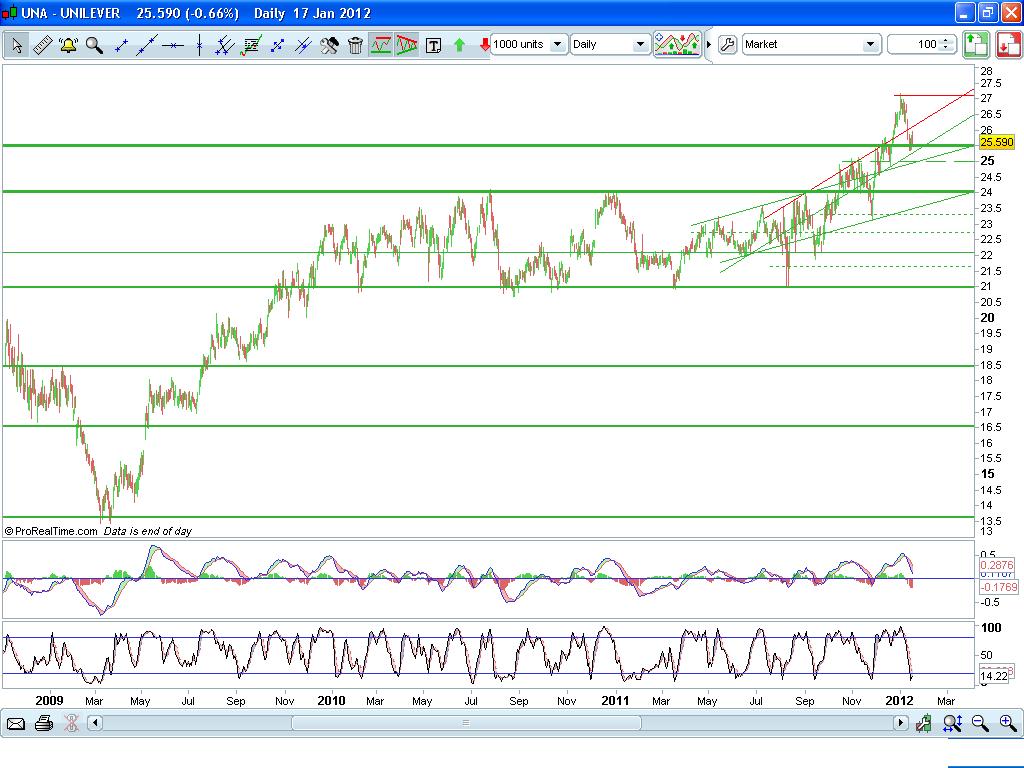Click the 2011 year label on time axis
The height and width of the screenshot is (768, 1024).
click(x=615, y=701)
